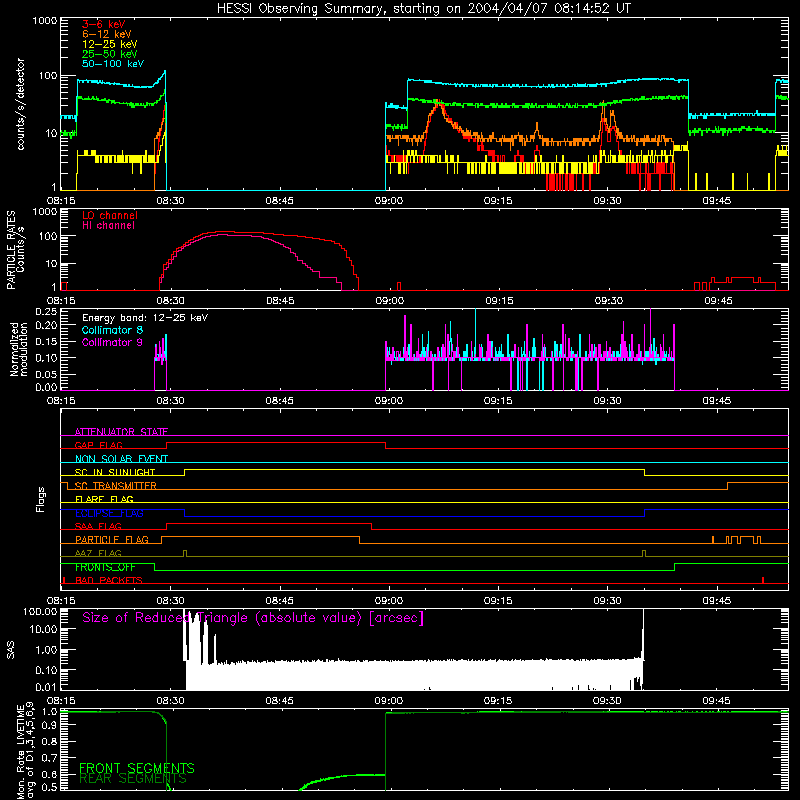800x800 pixels.
Task: Click the Size of Reduced Triangle label
Action: point(253,618)
